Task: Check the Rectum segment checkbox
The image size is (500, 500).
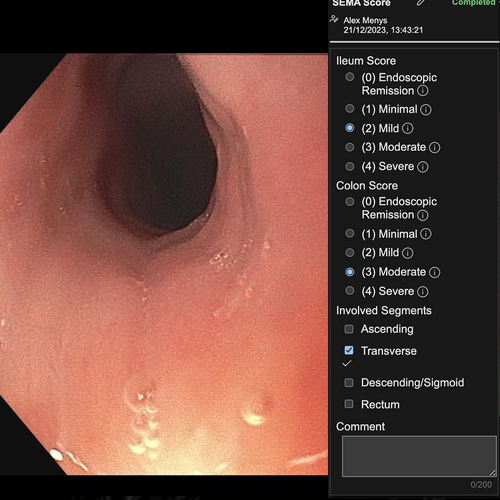Action: (349, 404)
